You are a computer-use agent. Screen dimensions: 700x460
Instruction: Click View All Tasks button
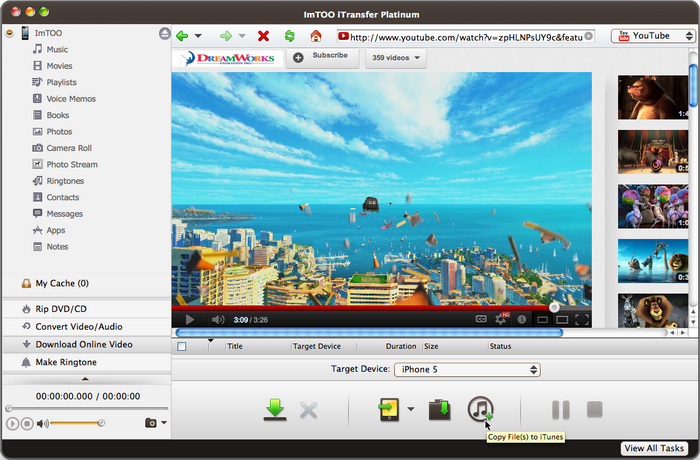(x=654, y=448)
